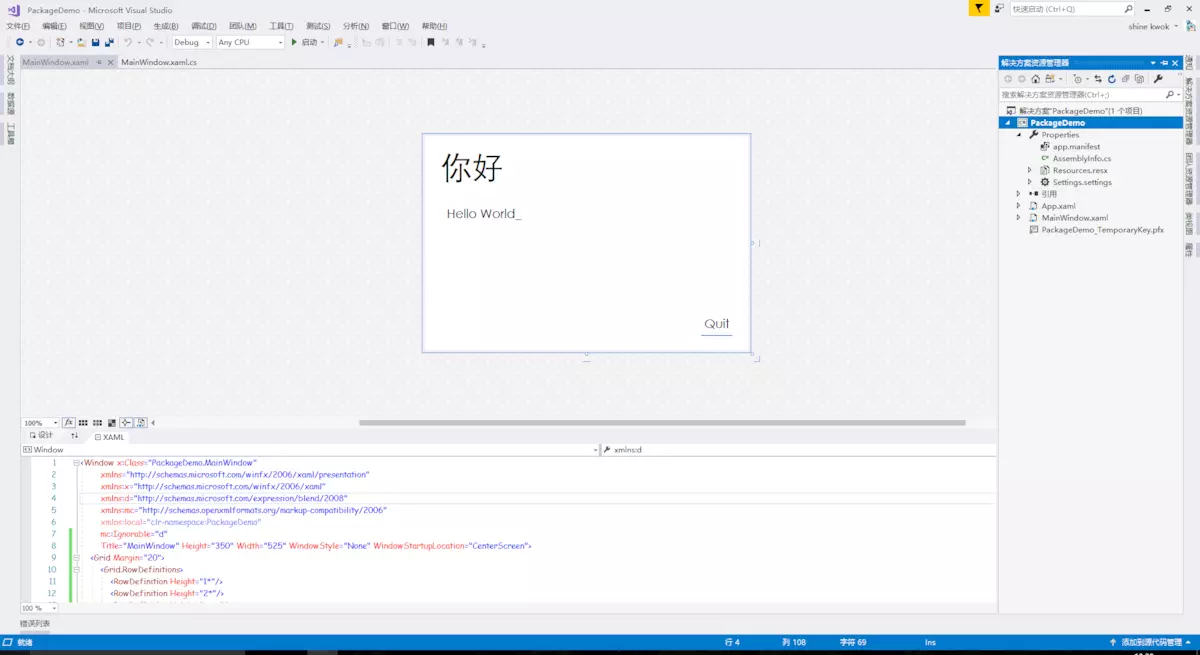Expand the Resources.resx node

click(x=1030, y=170)
